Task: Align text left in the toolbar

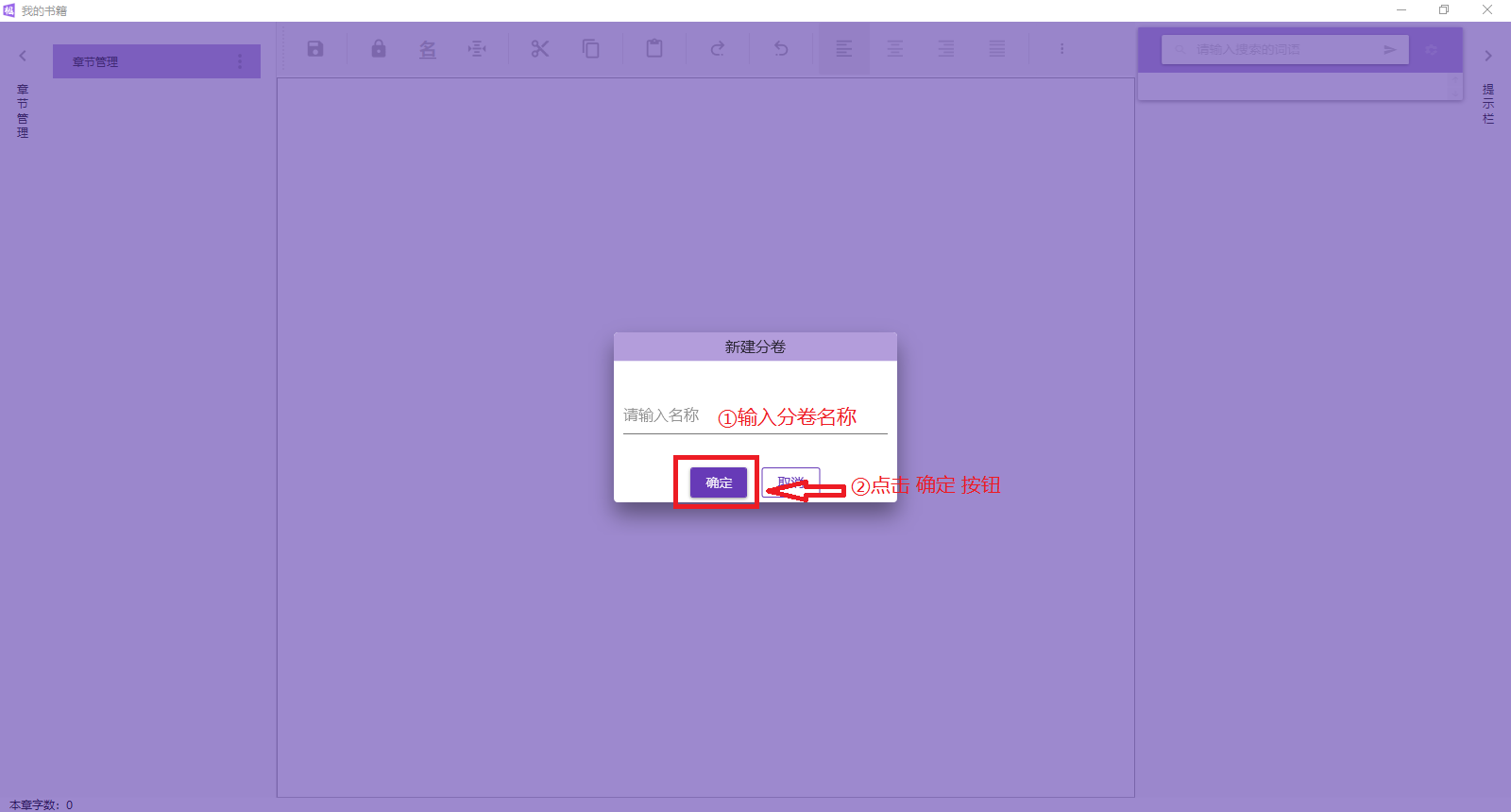Action: pyautogui.click(x=844, y=49)
